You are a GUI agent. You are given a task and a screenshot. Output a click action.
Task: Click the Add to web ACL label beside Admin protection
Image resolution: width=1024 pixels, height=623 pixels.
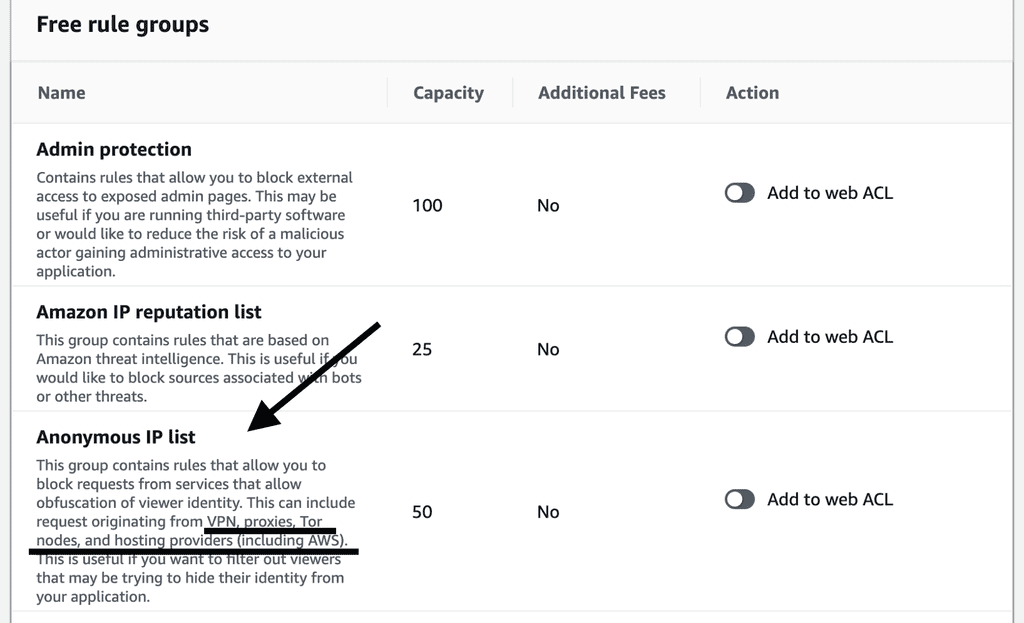[x=829, y=193]
